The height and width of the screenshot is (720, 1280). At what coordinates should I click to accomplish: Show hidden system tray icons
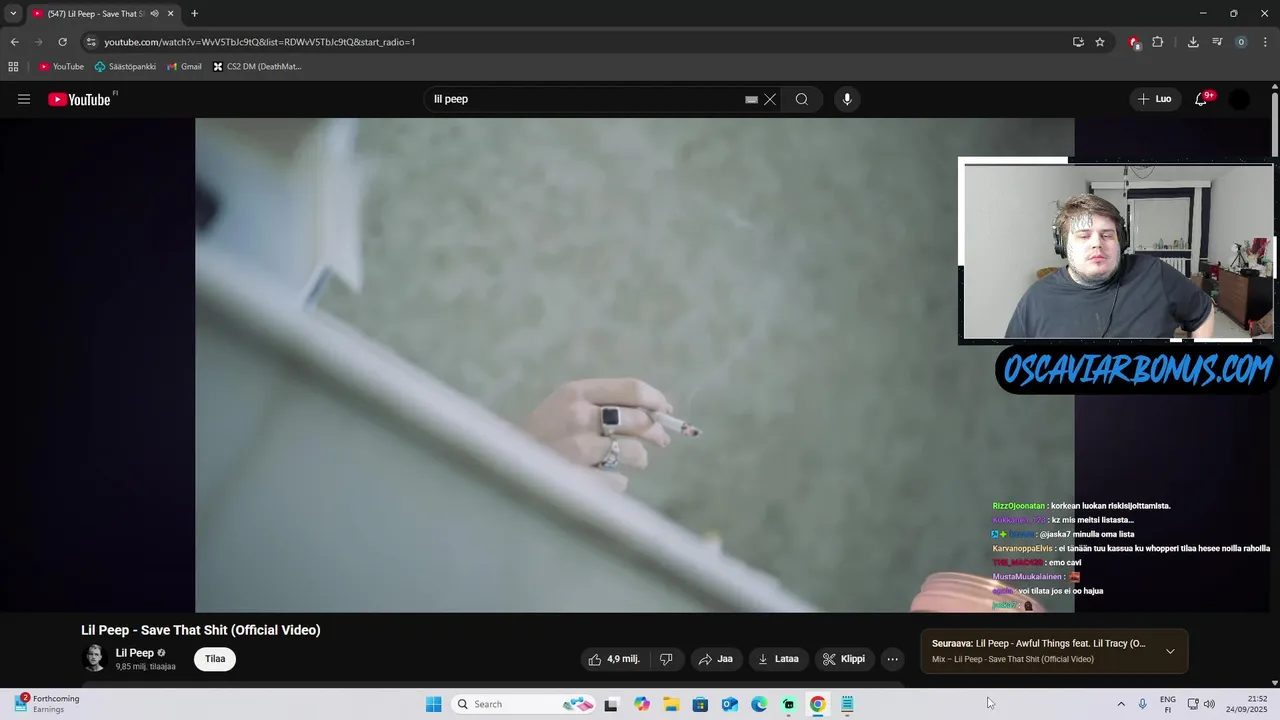coord(1121,704)
